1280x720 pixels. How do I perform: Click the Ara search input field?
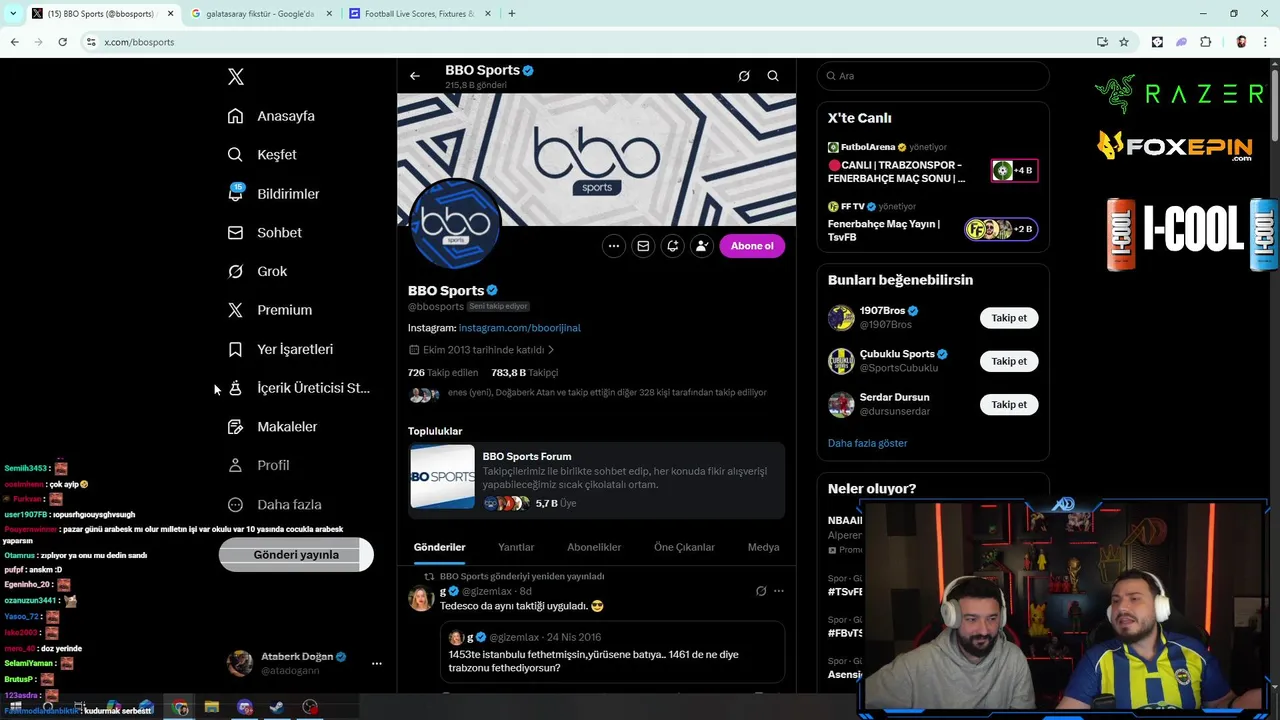(933, 76)
